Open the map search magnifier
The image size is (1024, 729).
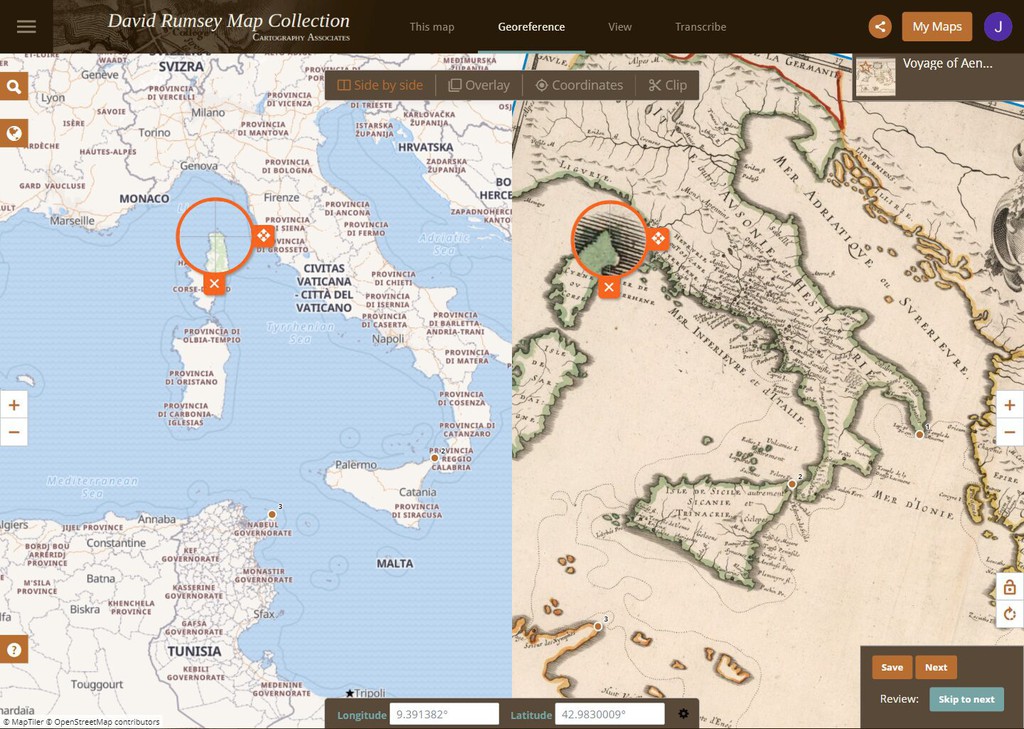click(x=14, y=86)
